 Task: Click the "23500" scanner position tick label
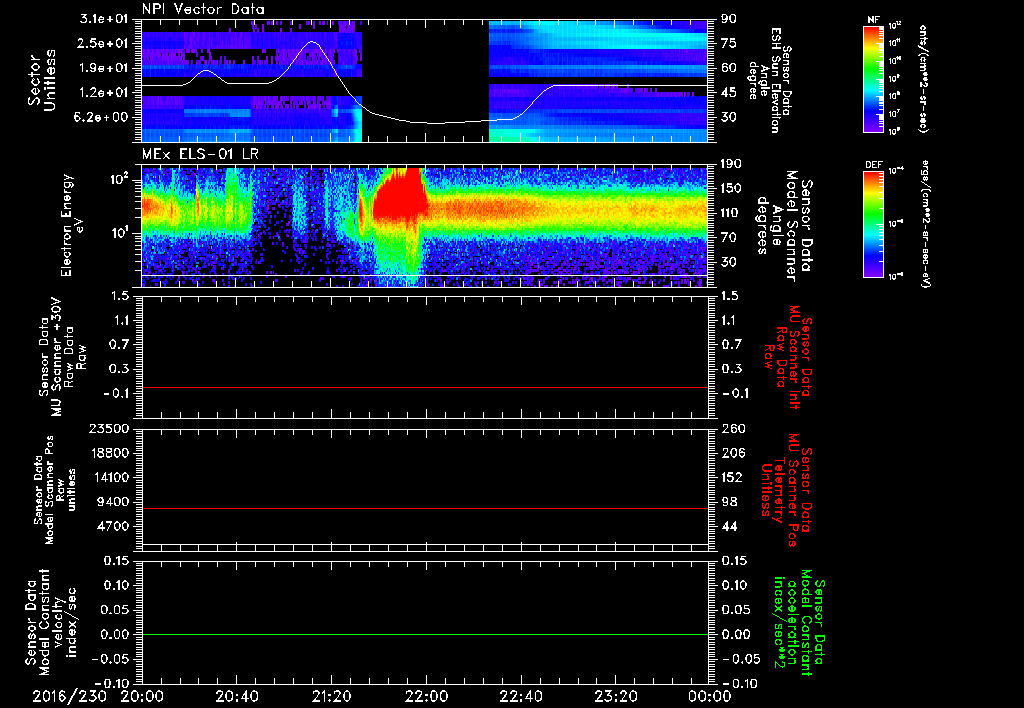(x=109, y=428)
